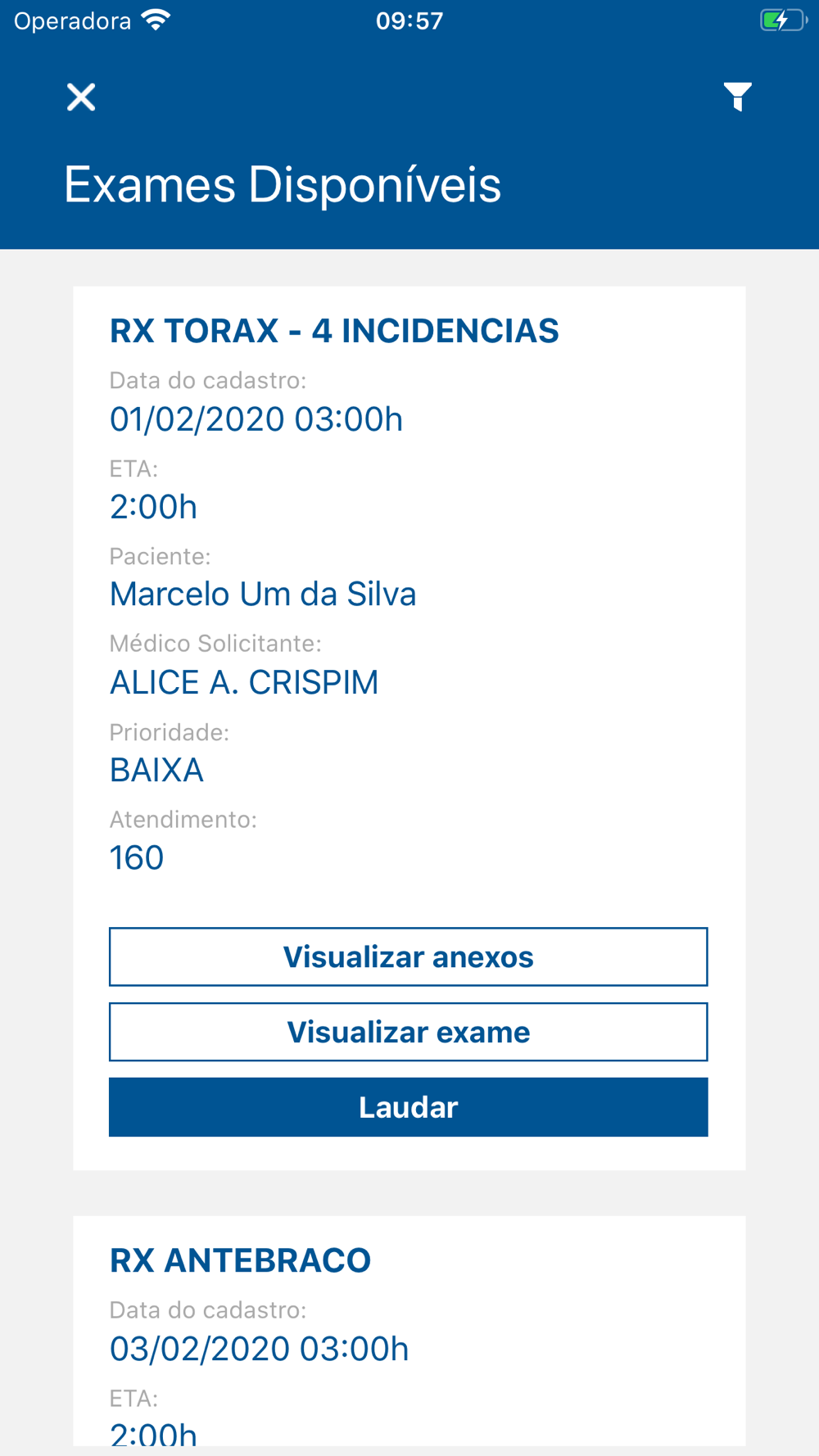819x1456 pixels.
Task: Tap the Operadora carrier label
Action: [x=72, y=21]
